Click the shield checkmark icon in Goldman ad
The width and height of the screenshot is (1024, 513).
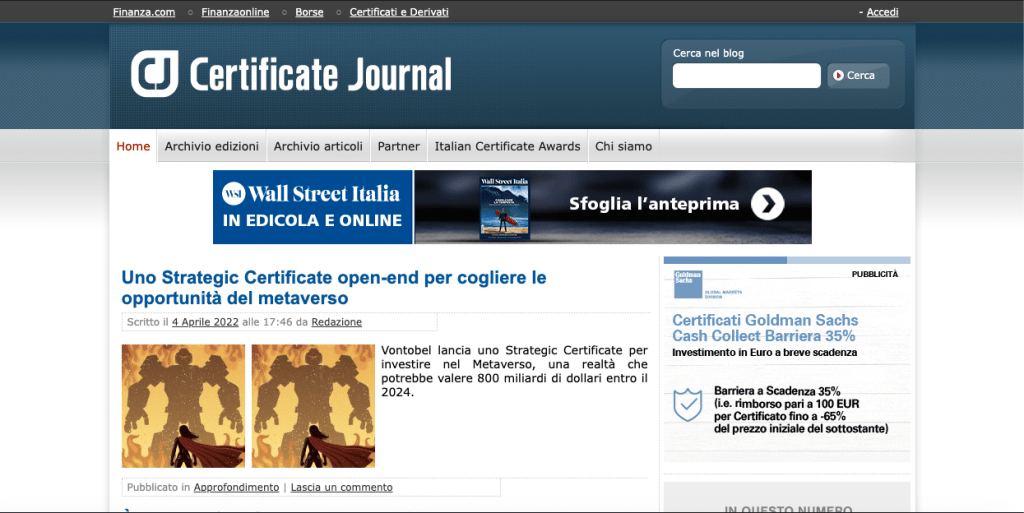click(x=688, y=405)
